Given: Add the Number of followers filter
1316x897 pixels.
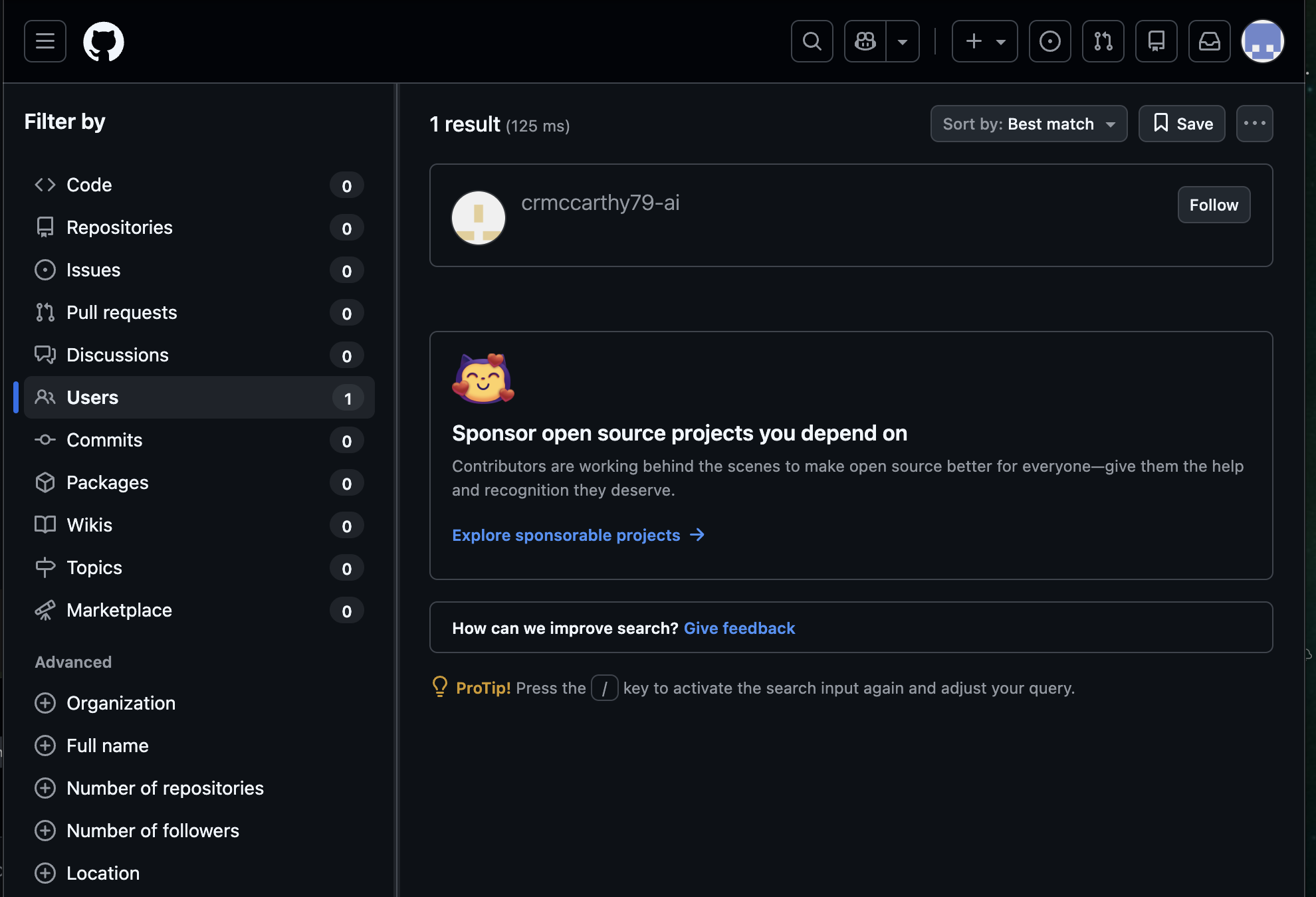Looking at the screenshot, I should coord(137,831).
